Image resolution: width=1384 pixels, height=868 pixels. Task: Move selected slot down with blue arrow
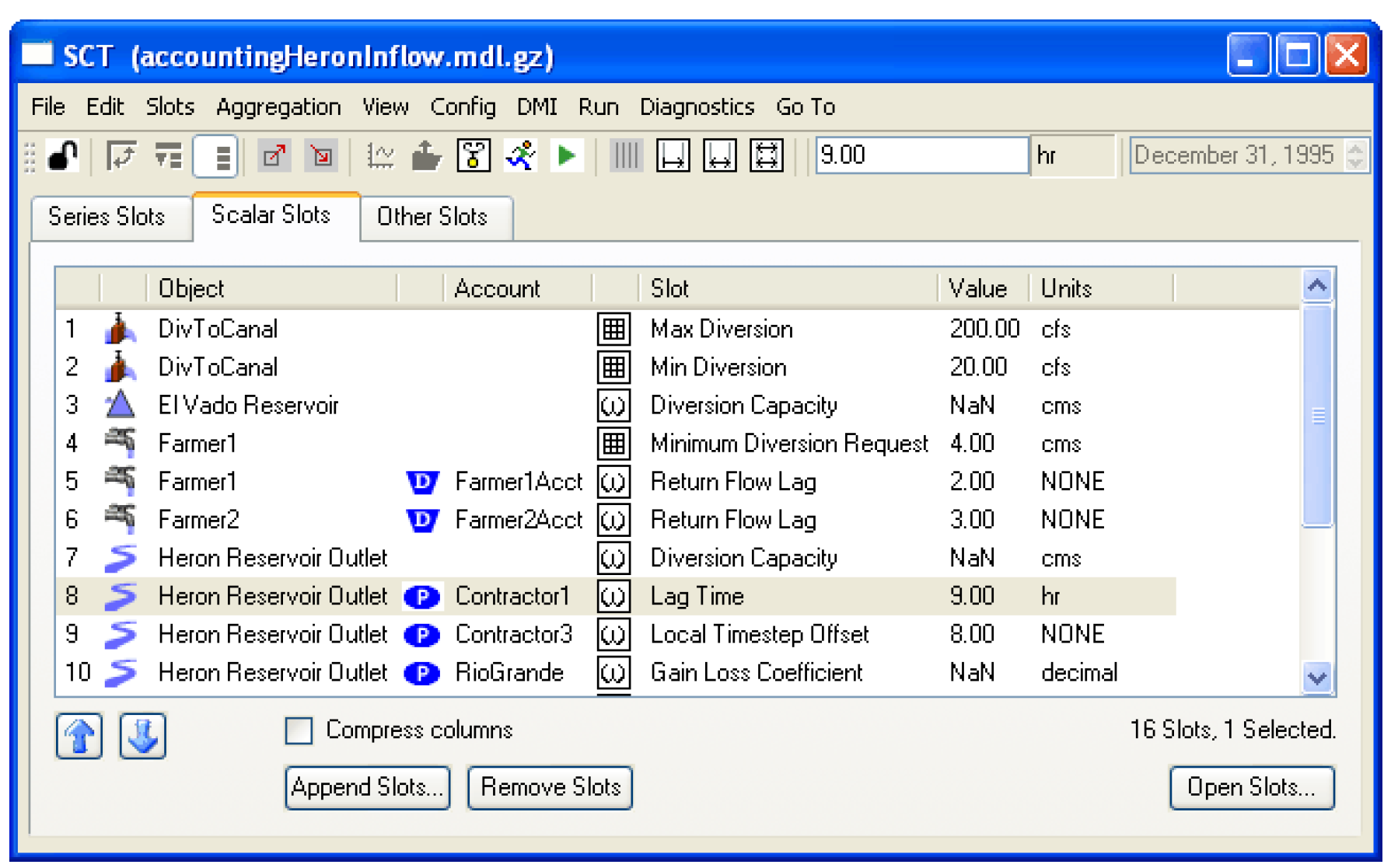pyautogui.click(x=142, y=735)
